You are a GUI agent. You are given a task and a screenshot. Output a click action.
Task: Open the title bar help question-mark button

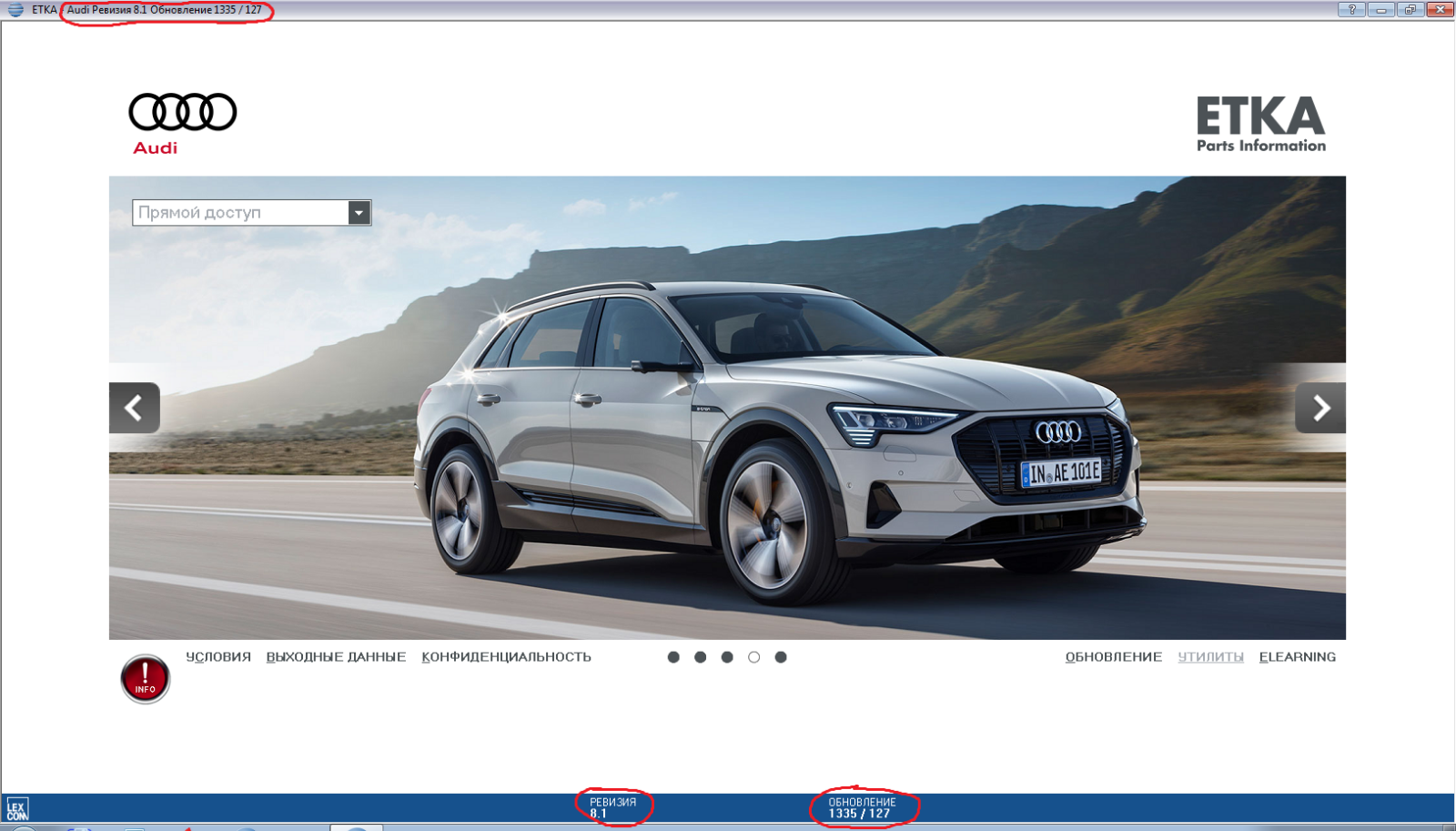1351,9
